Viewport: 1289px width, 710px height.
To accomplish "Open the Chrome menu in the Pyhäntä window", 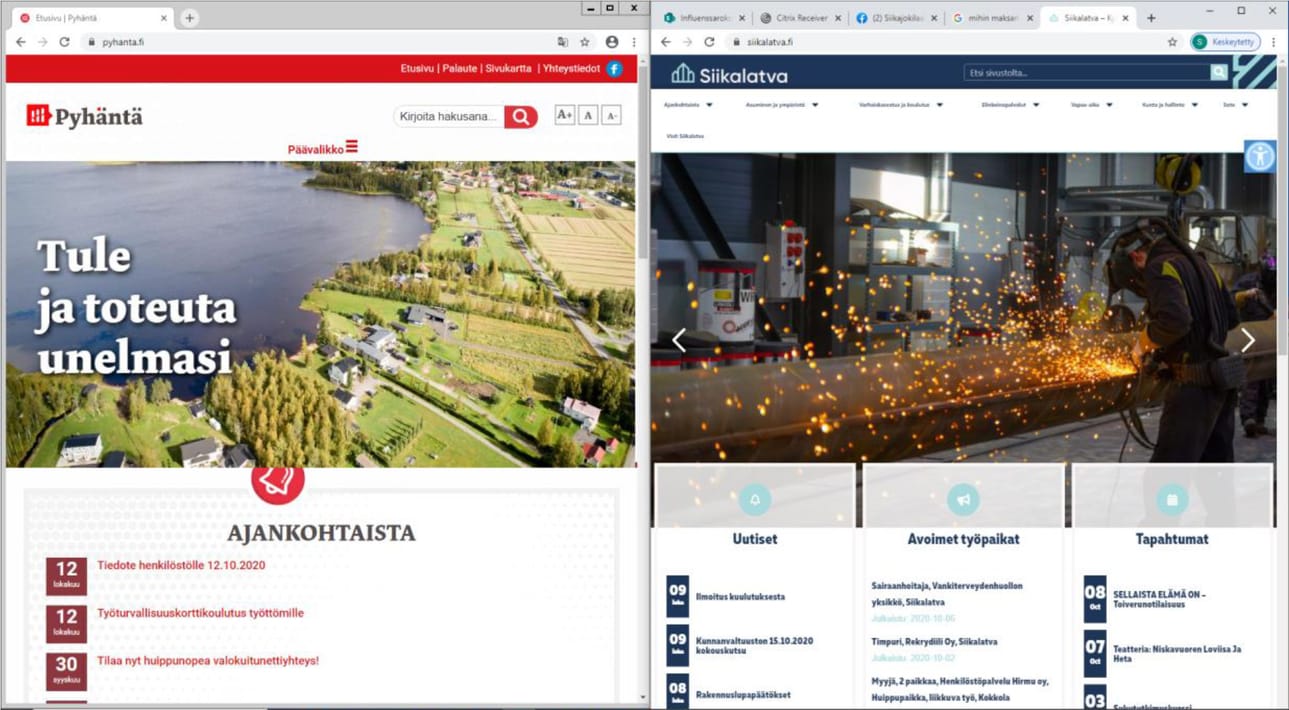I will click(634, 42).
